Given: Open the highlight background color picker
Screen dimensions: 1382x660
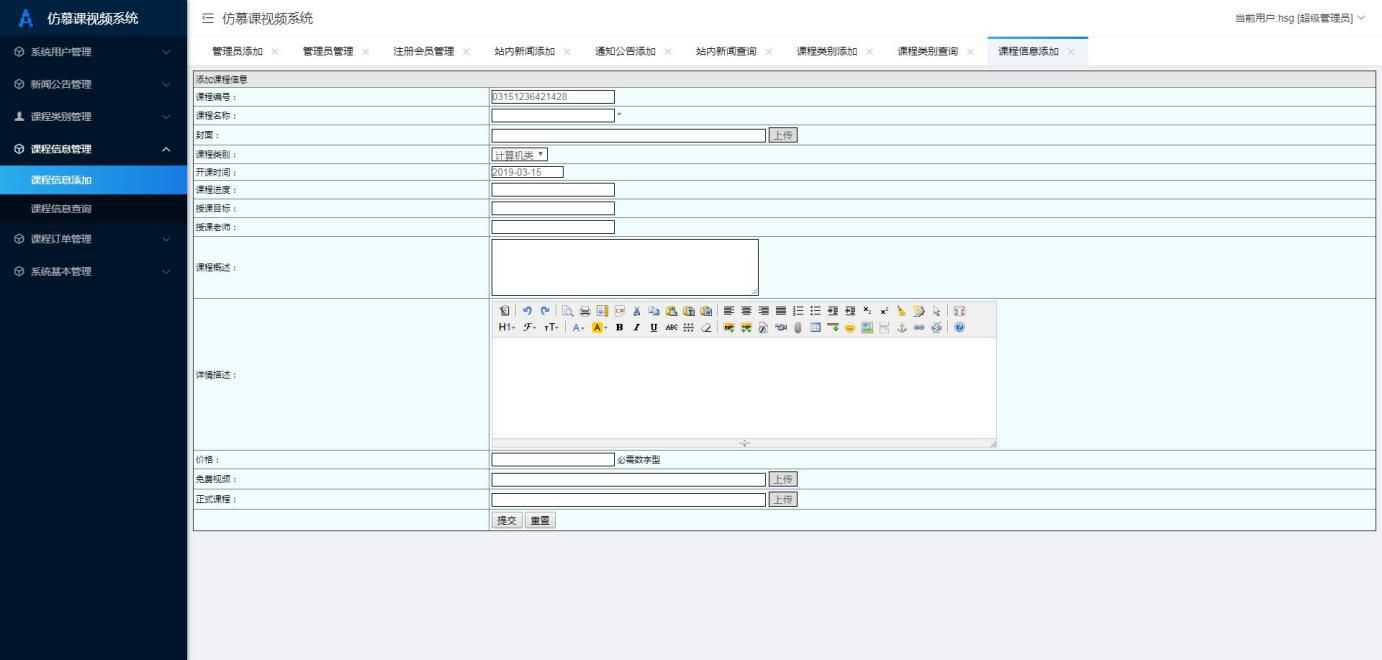Looking at the screenshot, I should (598, 327).
